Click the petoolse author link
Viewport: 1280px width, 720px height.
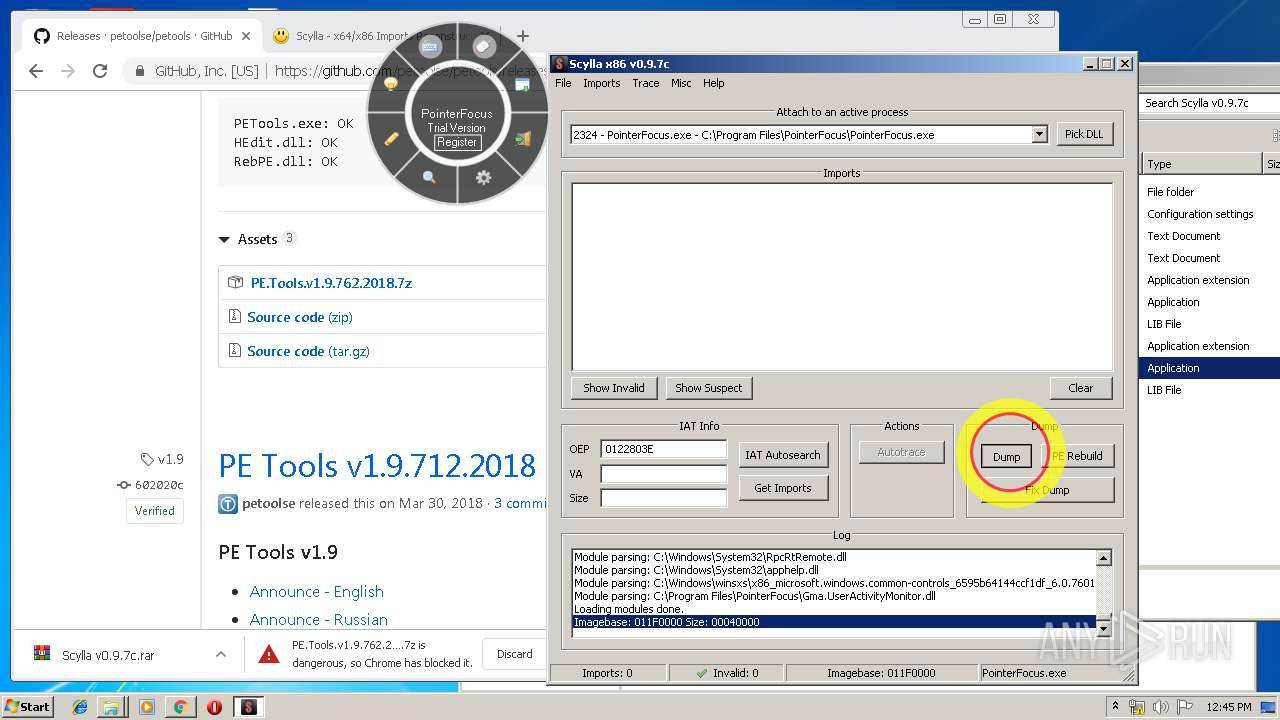[x=269, y=503]
